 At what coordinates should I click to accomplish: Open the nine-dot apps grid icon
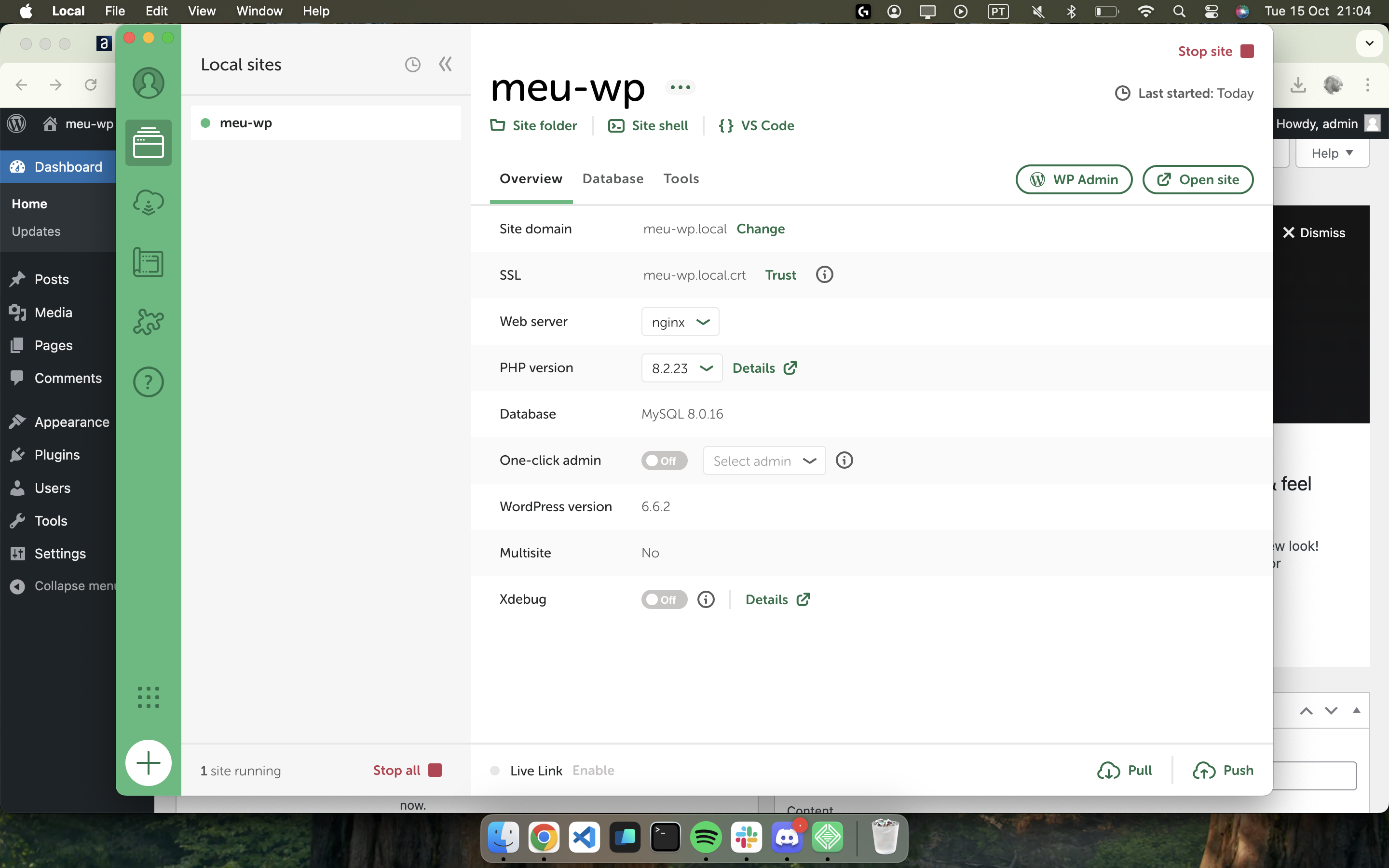point(148,697)
